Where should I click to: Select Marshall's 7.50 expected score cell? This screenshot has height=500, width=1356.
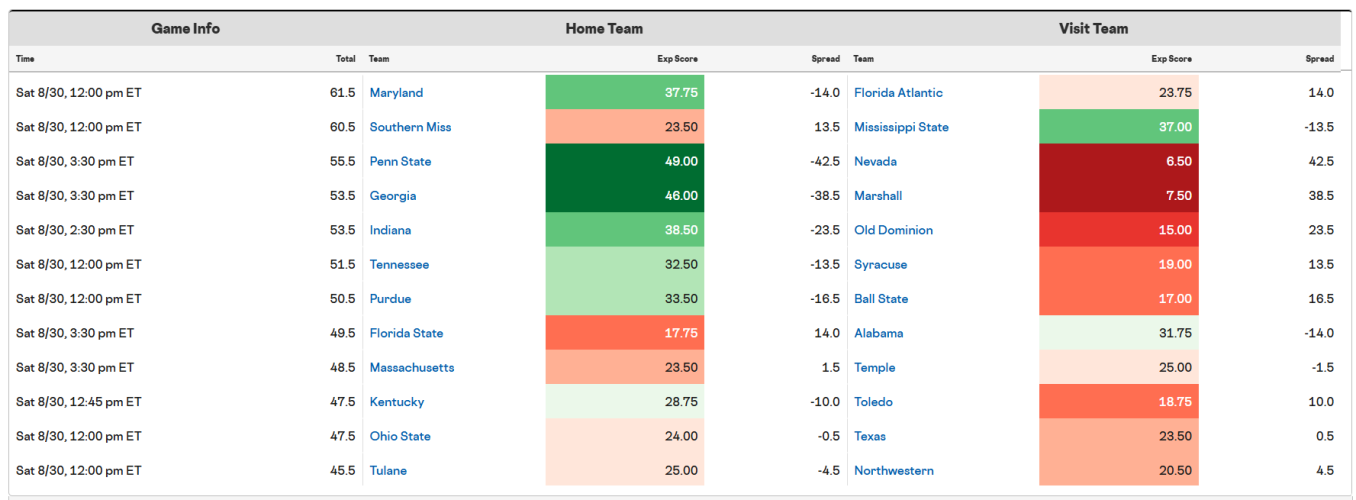coord(1119,196)
